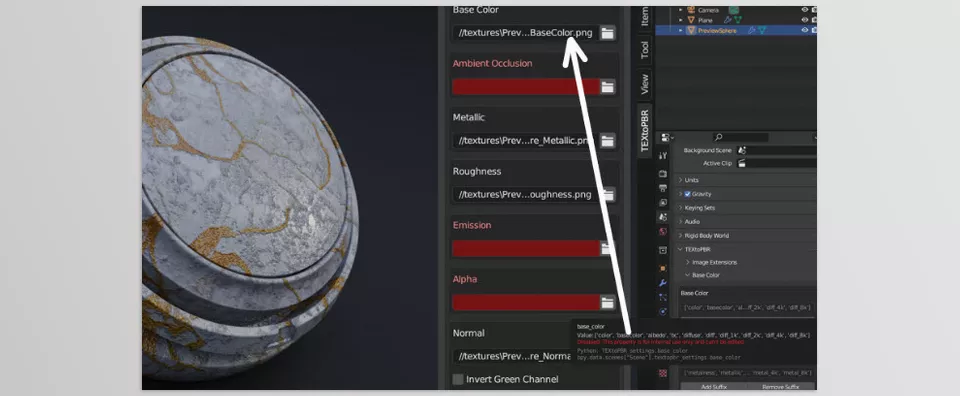Open the Texture properties checker icon
Viewport: 960px width, 396px height.
click(662, 373)
